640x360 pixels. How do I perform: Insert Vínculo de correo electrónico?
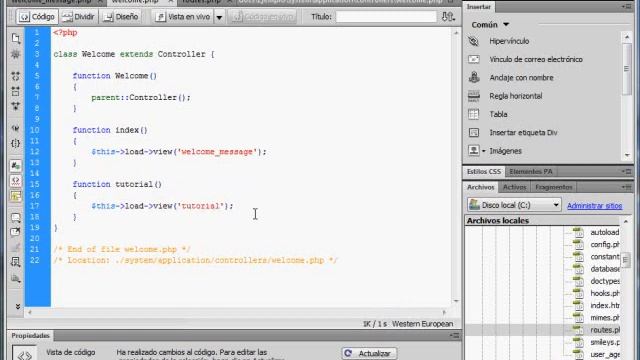coord(536,60)
